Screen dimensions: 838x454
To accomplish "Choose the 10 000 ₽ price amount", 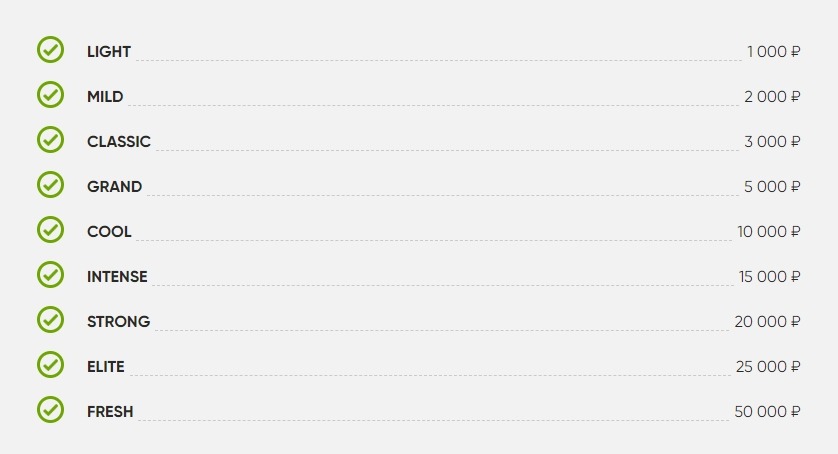I will point(769,232).
